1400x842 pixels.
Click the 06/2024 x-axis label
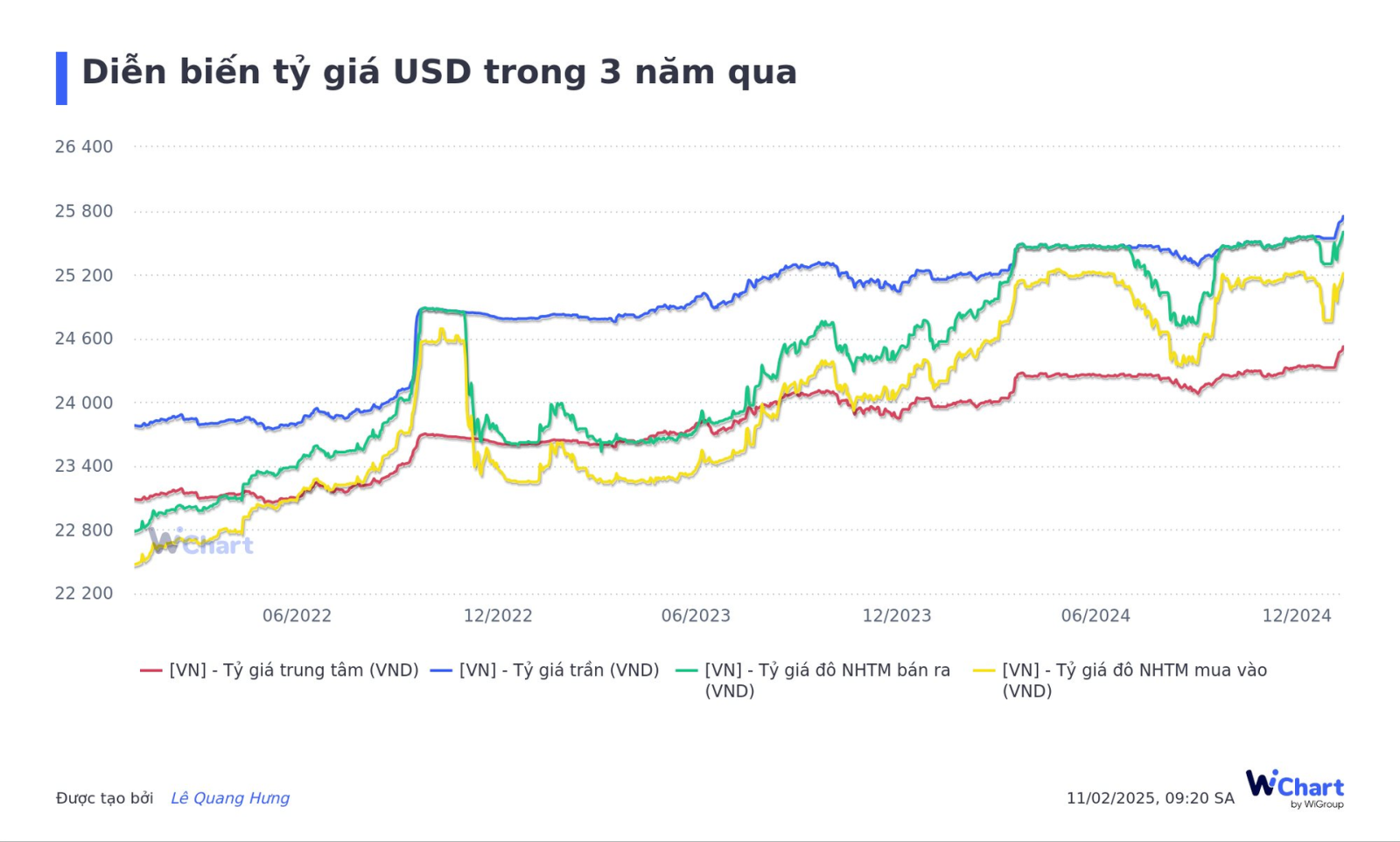(x=1095, y=615)
